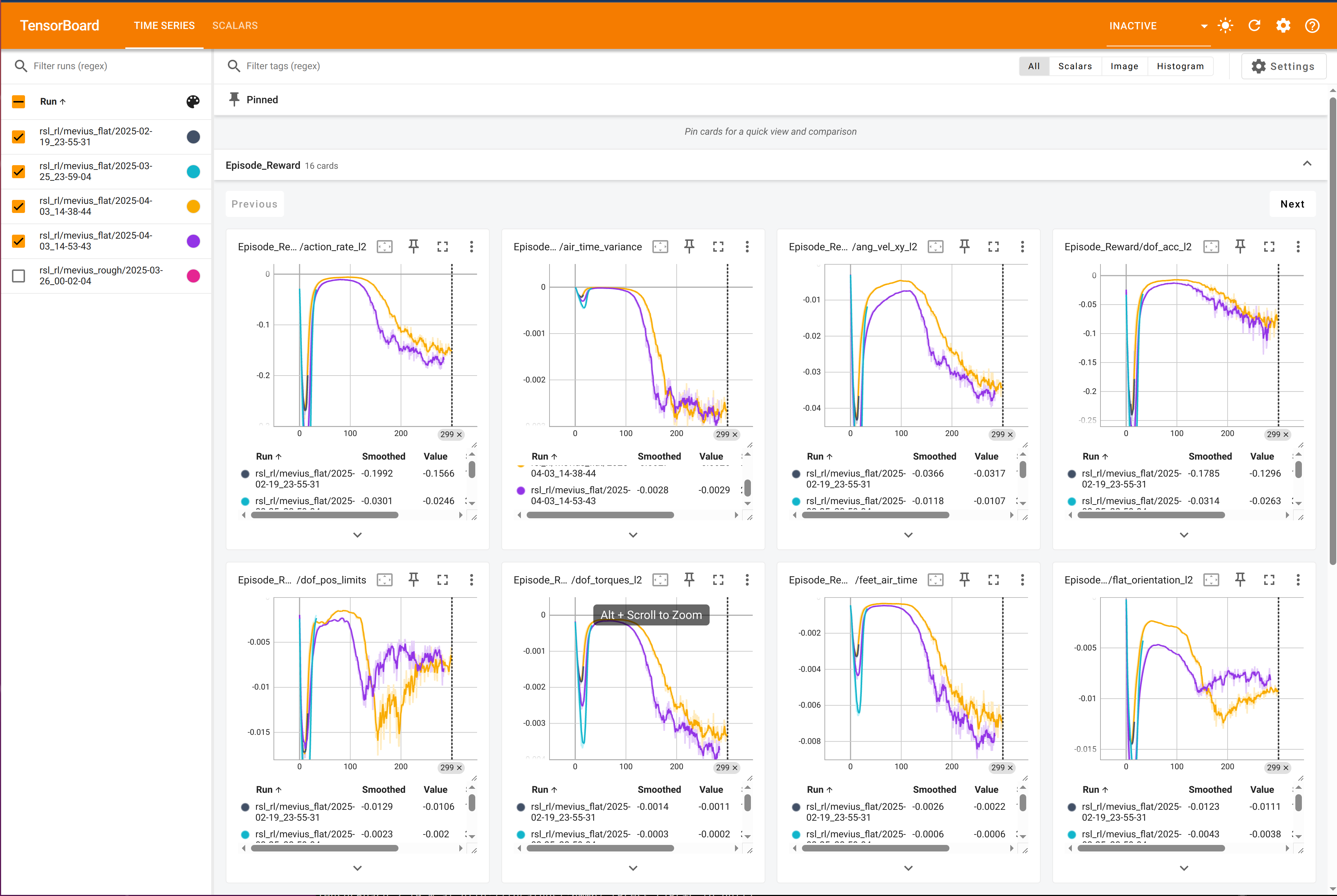Open the Settings panel button
The image size is (1337, 896).
(x=1283, y=66)
